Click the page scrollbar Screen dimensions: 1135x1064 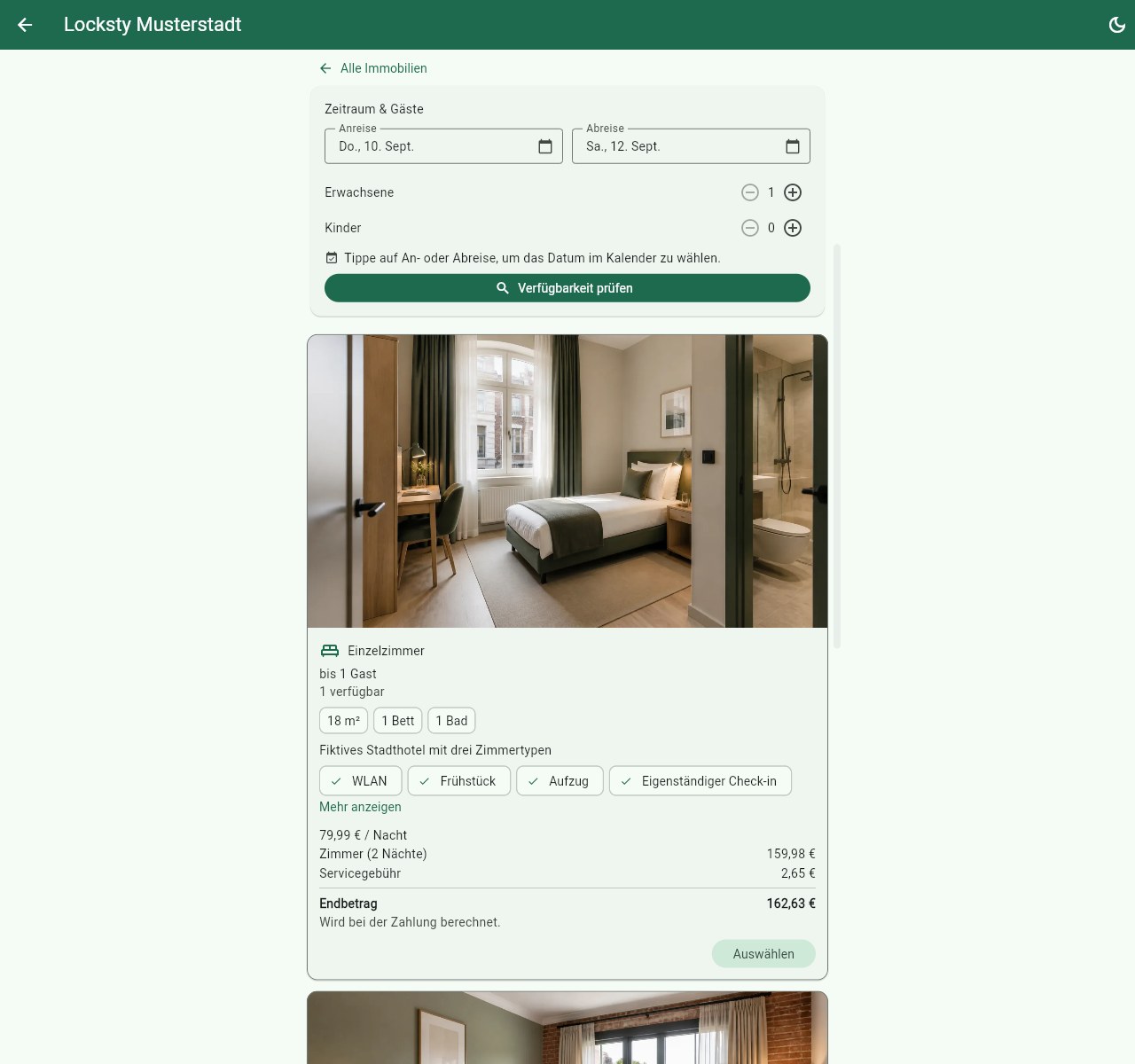click(837, 446)
